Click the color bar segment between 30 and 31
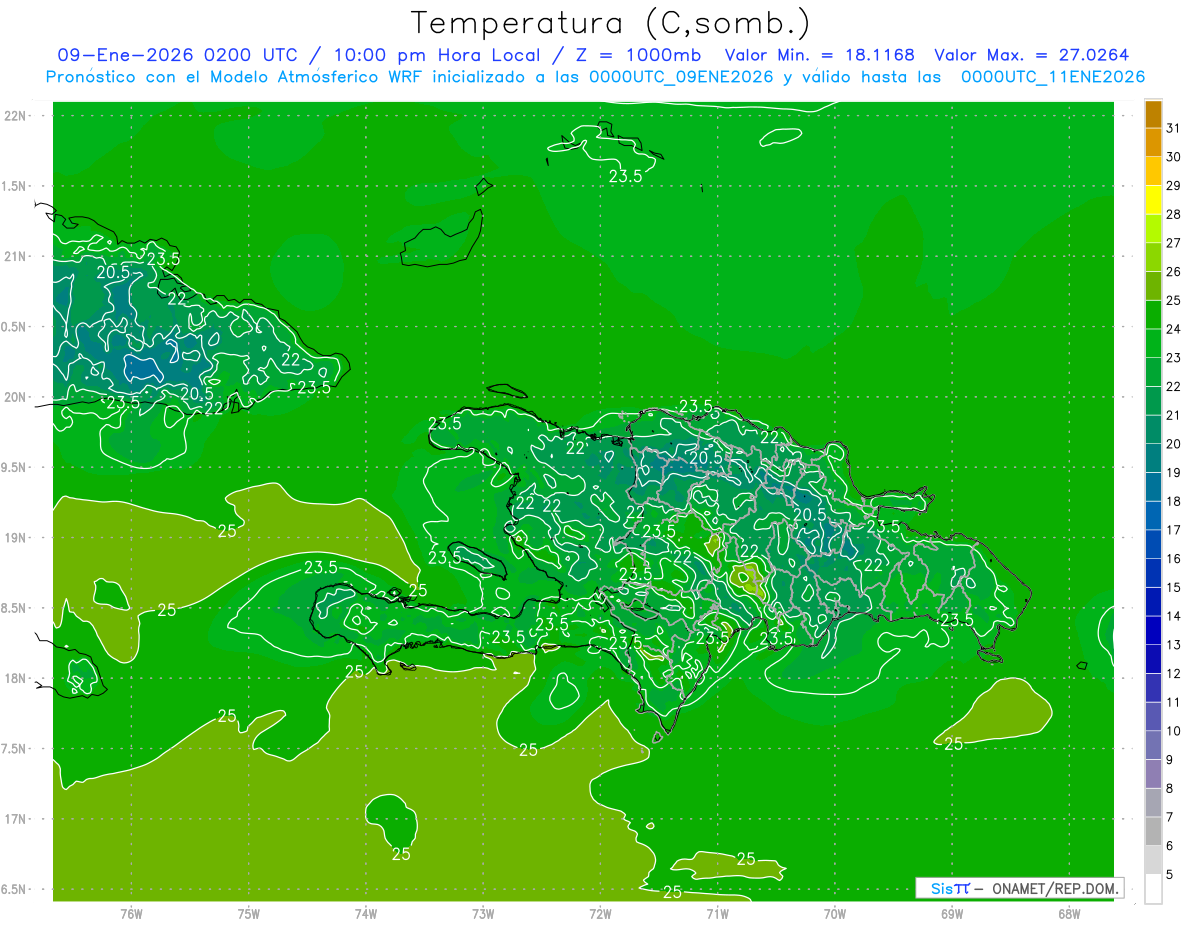1200x927 pixels. [x=1153, y=143]
